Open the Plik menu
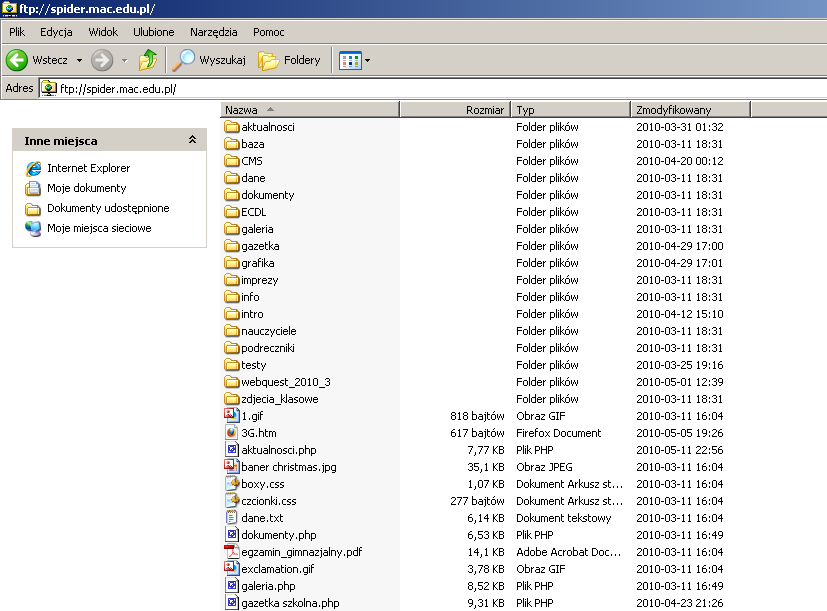 pos(17,32)
